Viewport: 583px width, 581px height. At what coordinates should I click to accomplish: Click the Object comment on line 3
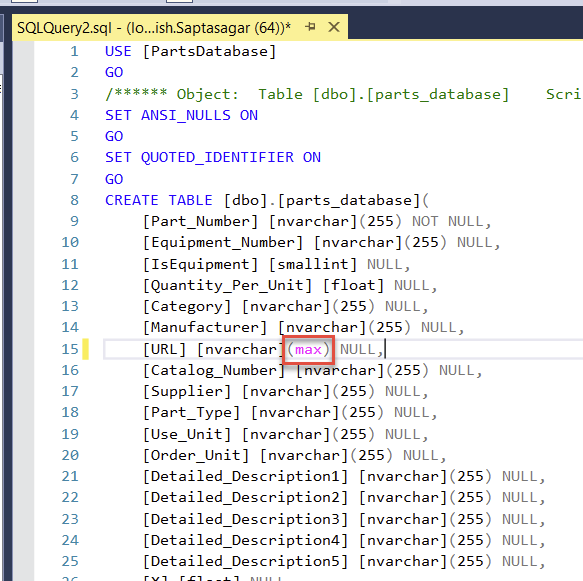tap(343, 94)
